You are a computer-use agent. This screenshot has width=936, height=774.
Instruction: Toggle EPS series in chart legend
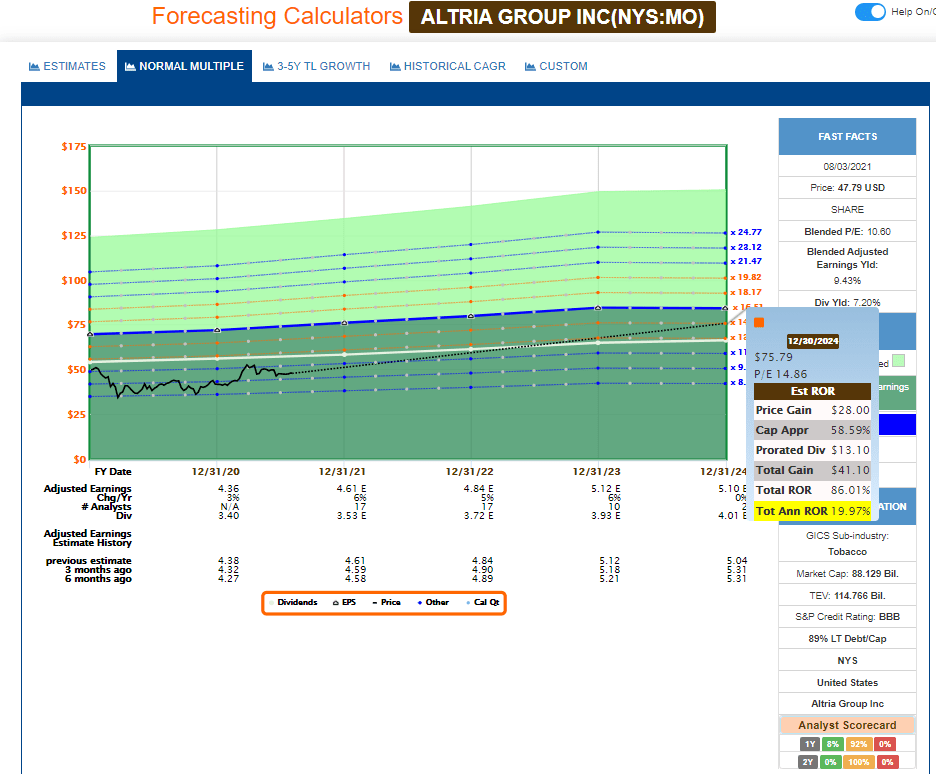344,602
